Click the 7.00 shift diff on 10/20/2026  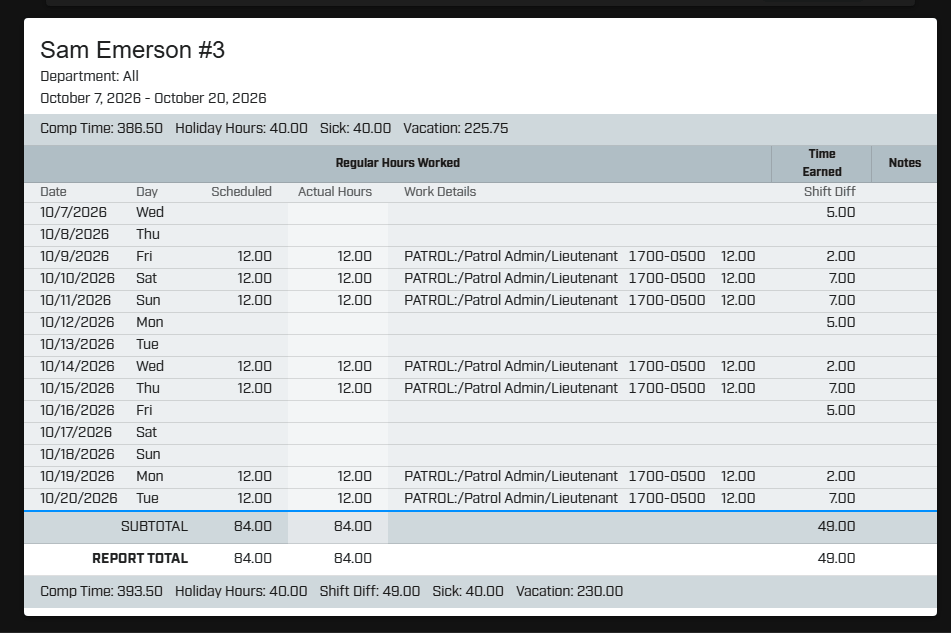point(842,498)
